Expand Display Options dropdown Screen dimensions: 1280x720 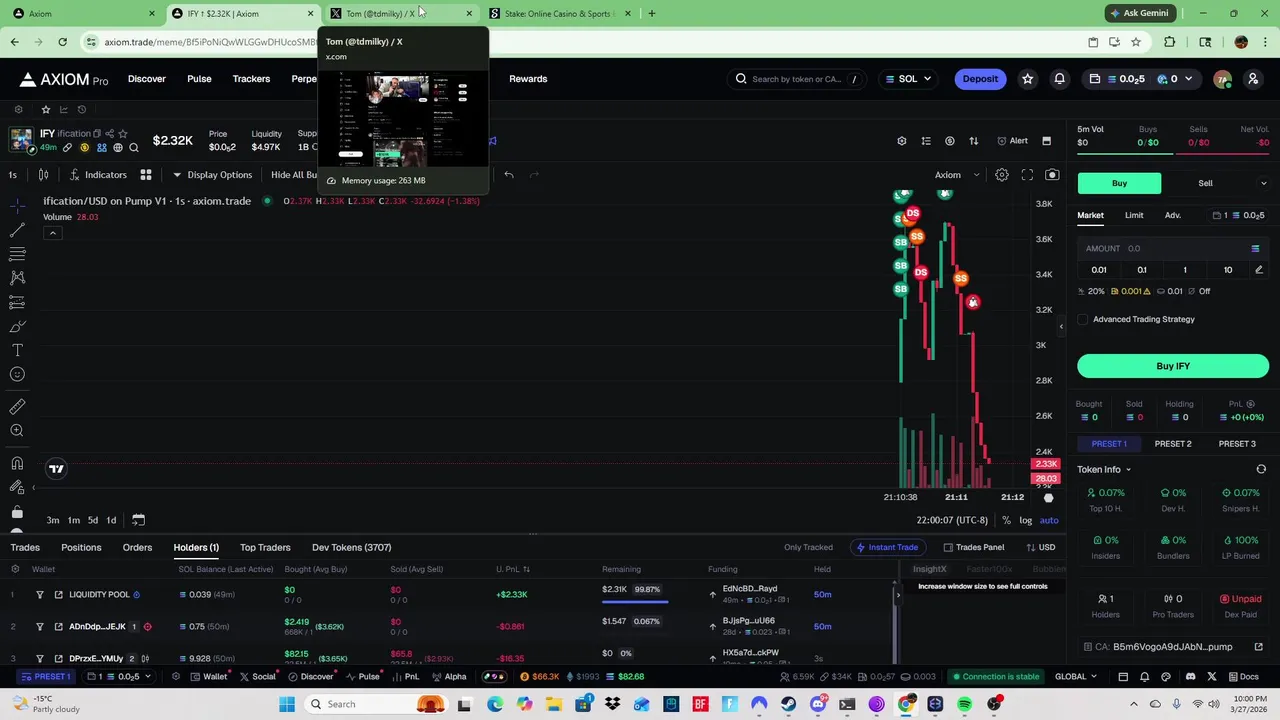(212, 175)
